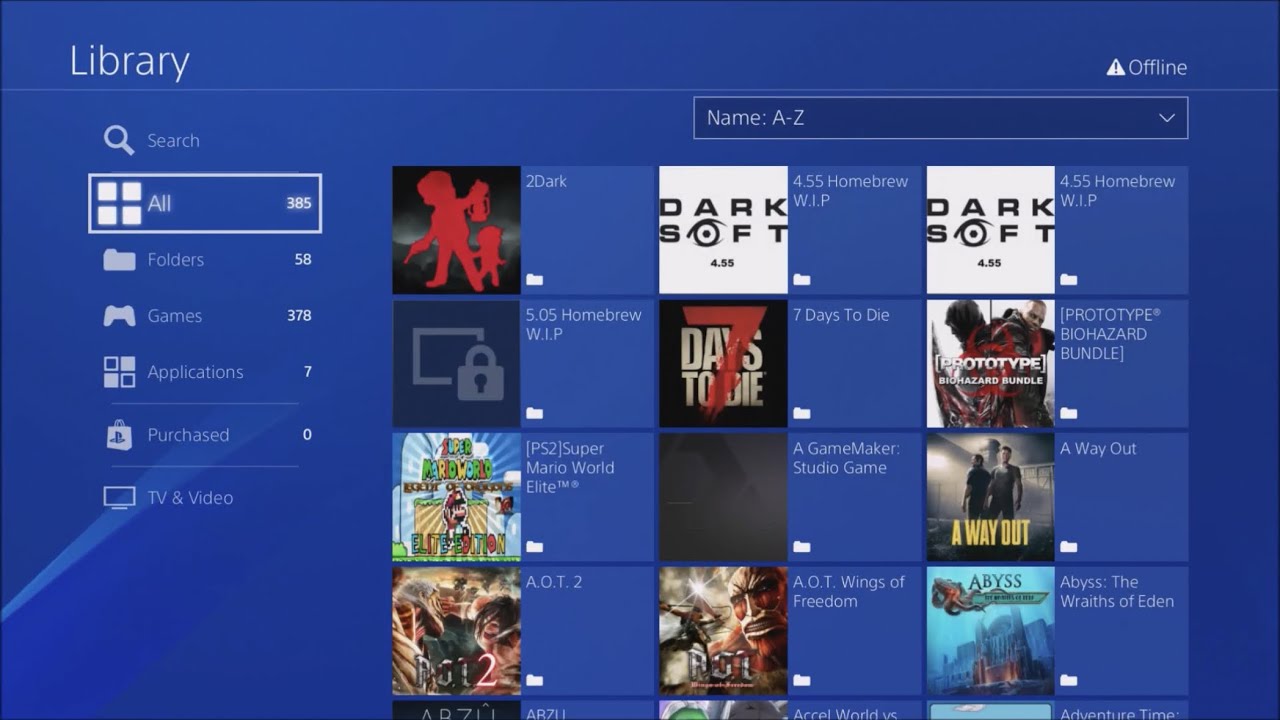Click the '5.05 Homebrew W.I.P' title text

584,324
